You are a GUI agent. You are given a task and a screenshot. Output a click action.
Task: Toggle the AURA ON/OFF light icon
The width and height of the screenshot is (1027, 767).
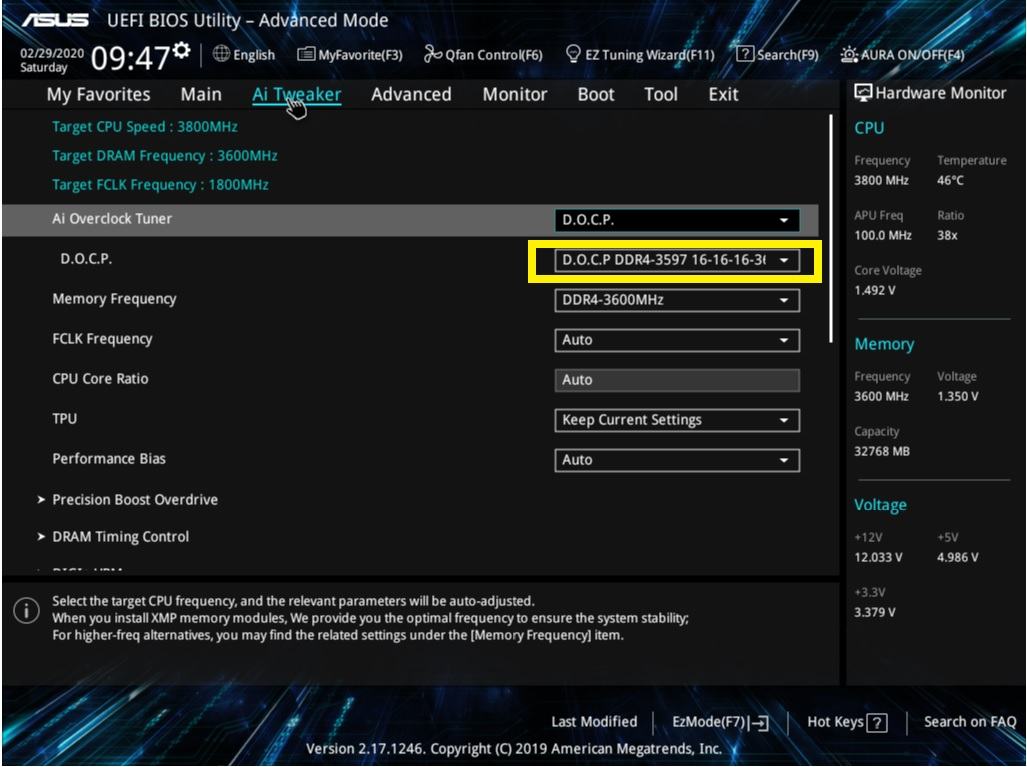click(x=849, y=54)
